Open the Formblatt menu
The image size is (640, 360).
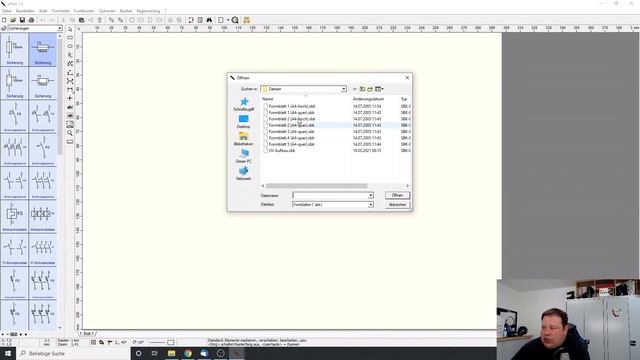click(60, 11)
